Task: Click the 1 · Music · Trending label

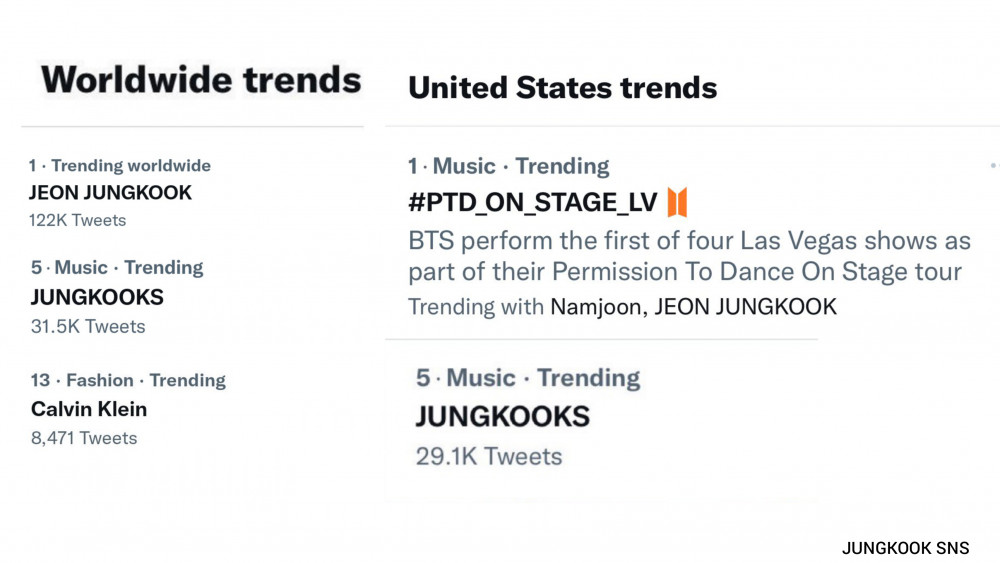Action: coord(508,166)
